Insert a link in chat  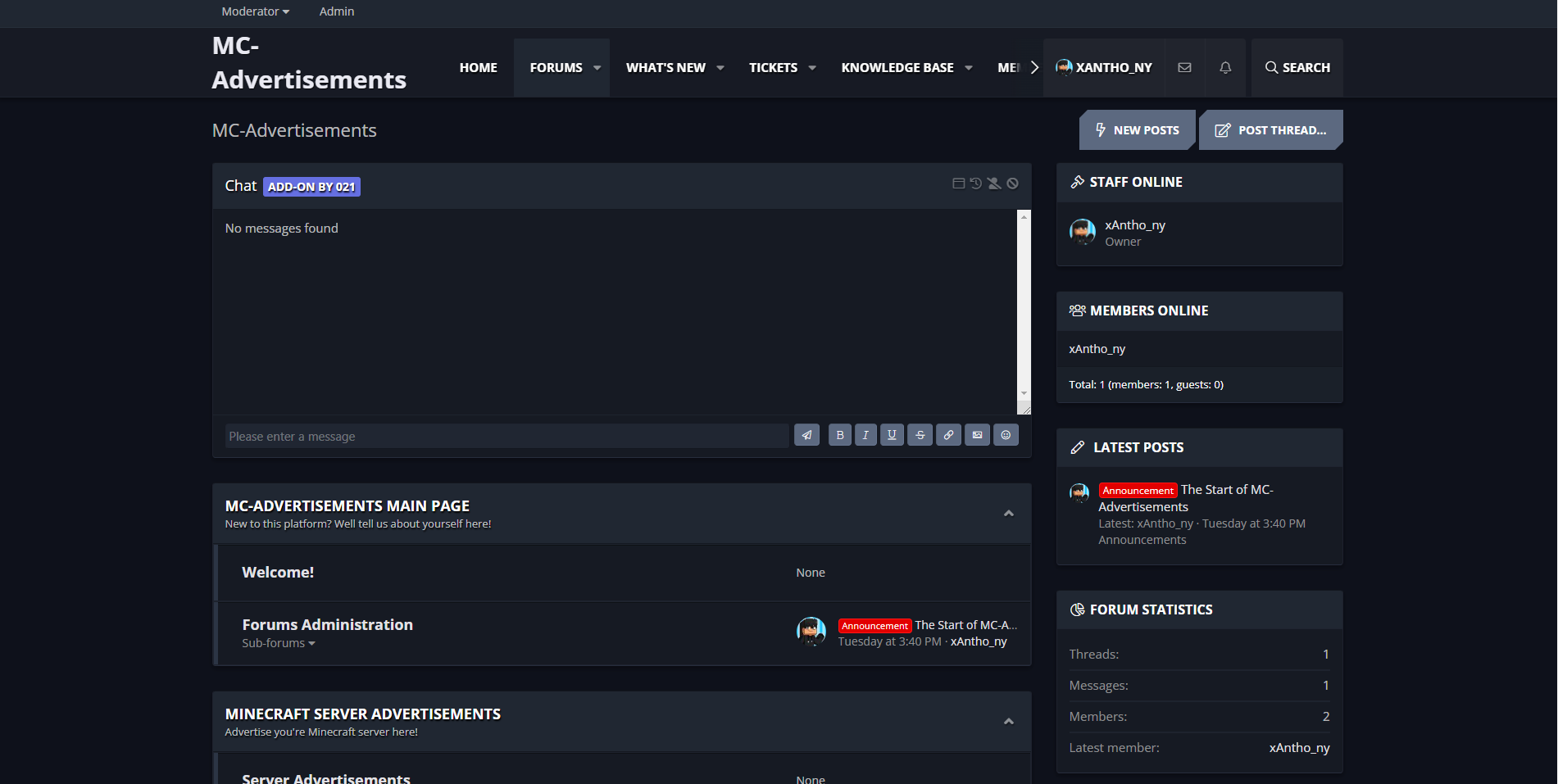(948, 435)
